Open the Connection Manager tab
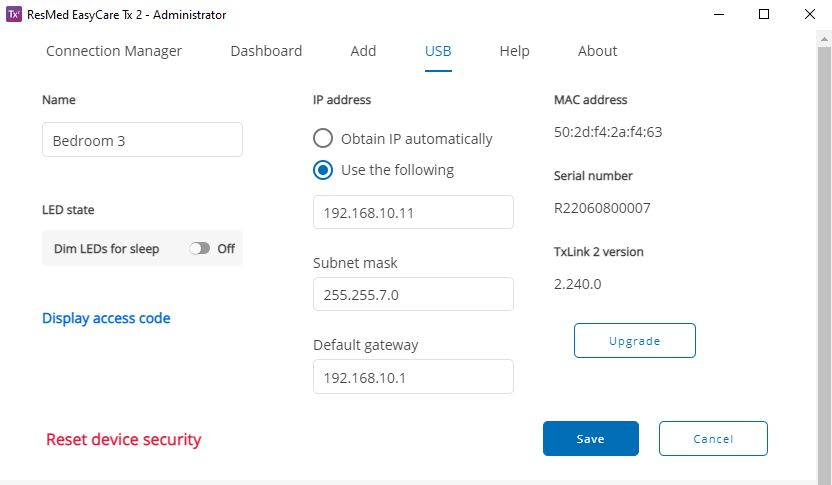This screenshot has height=485, width=832. point(114,51)
